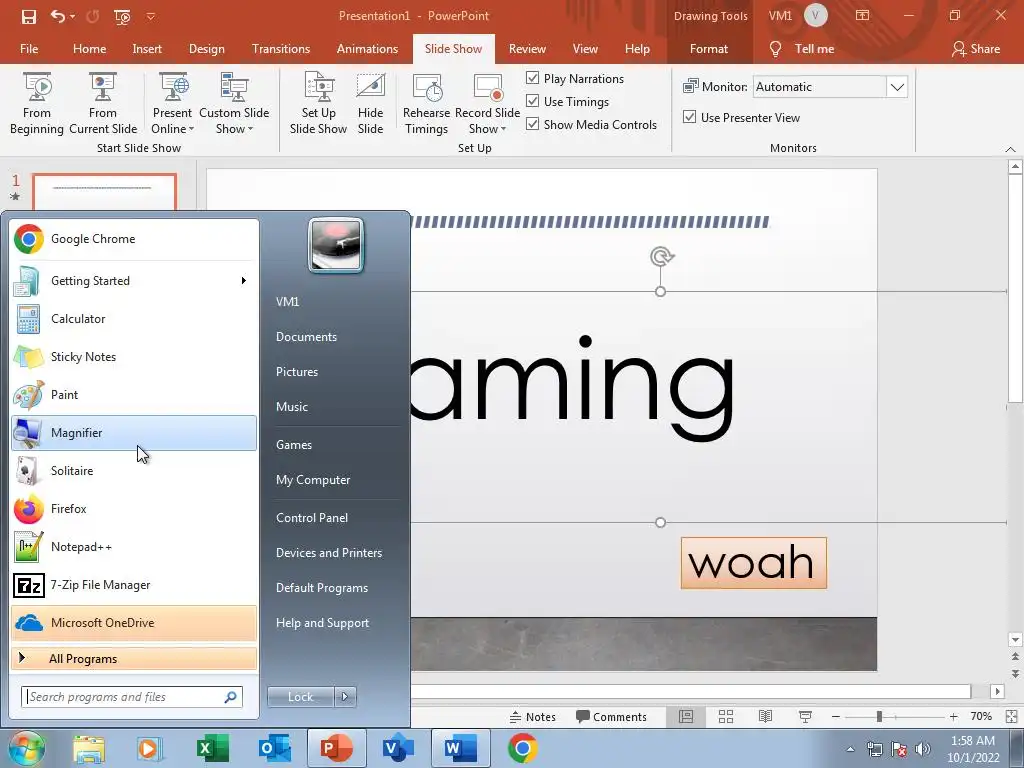Switch to the Design tab
Viewport: 1024px width, 768px height.
pos(206,48)
